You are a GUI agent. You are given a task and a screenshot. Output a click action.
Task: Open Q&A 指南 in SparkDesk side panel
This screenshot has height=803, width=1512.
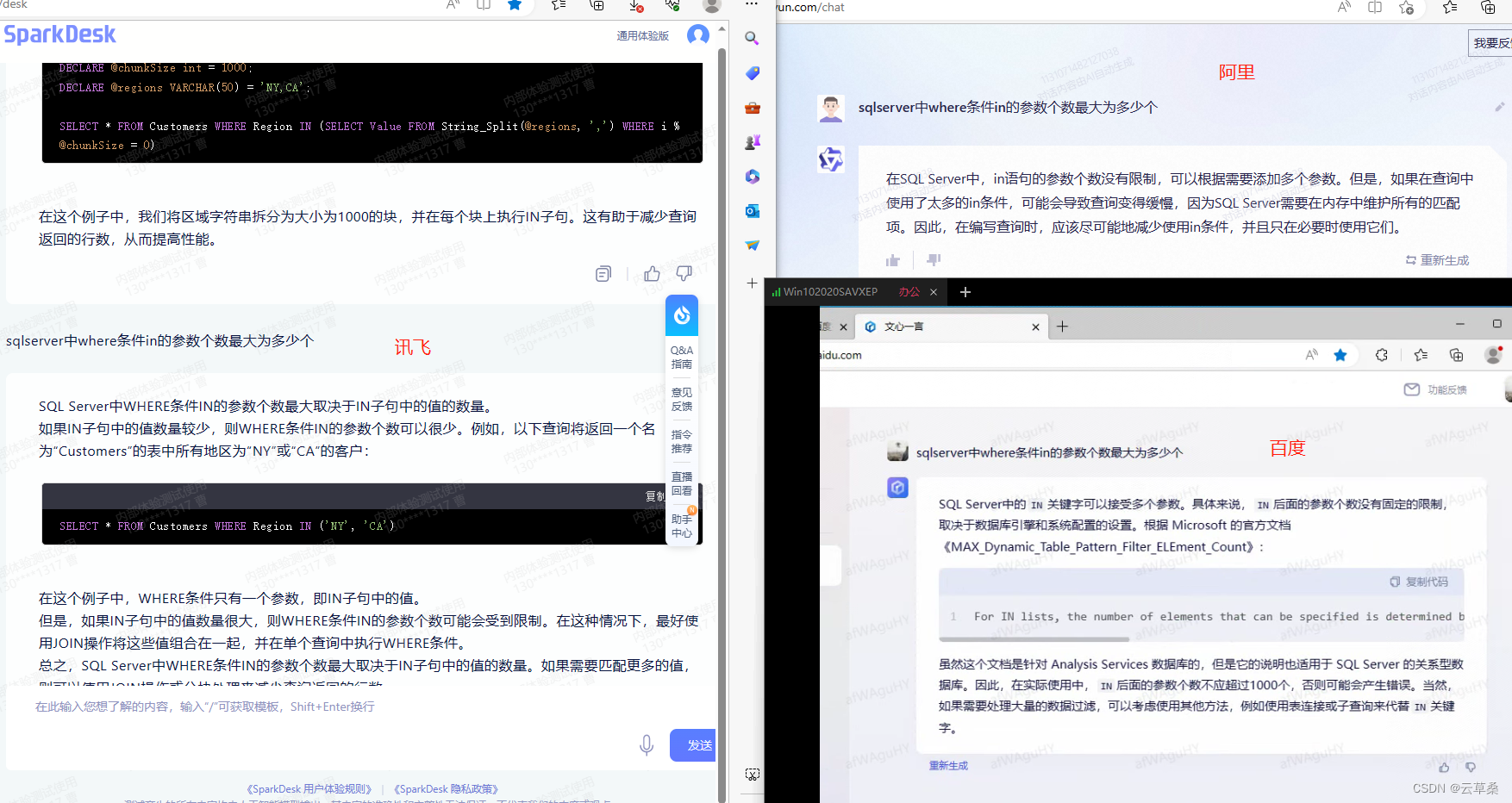(x=682, y=358)
